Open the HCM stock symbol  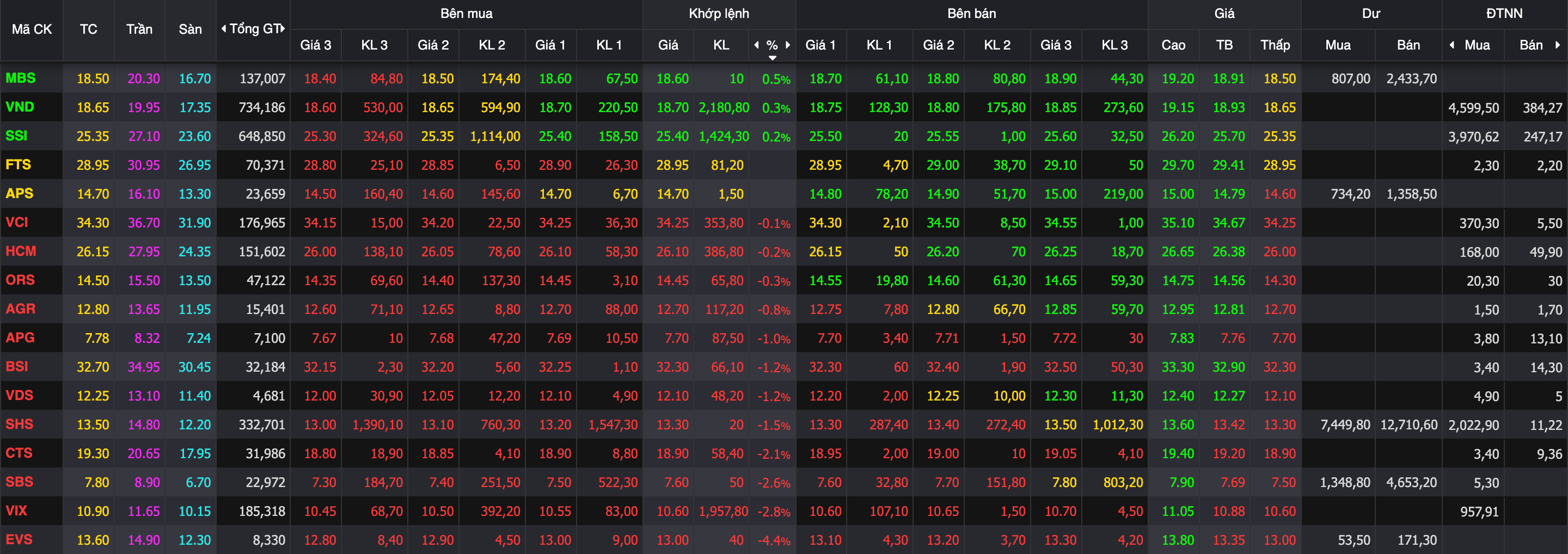pyautogui.click(x=21, y=251)
